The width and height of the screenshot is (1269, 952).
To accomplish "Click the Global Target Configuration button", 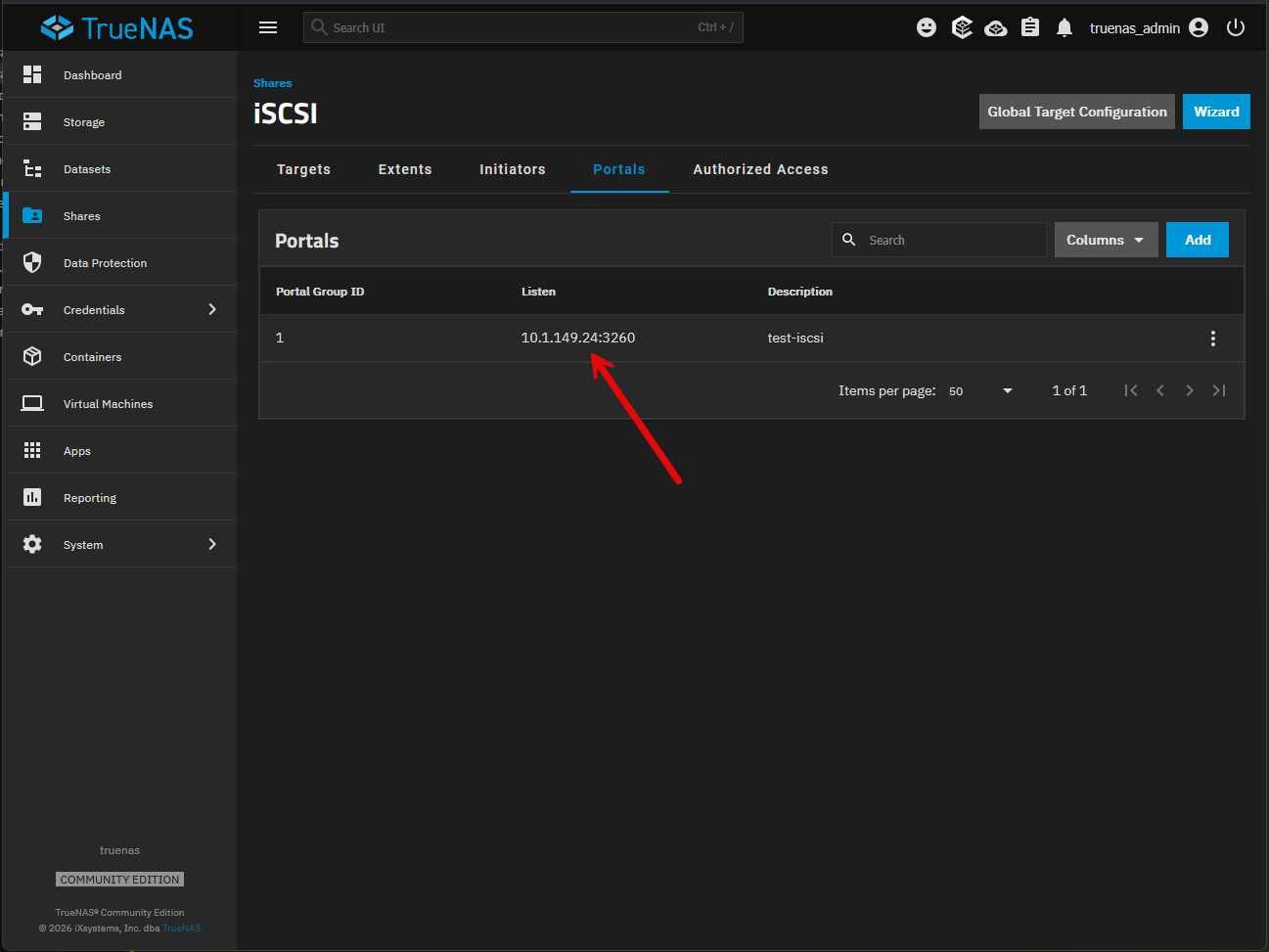I will pyautogui.click(x=1077, y=112).
